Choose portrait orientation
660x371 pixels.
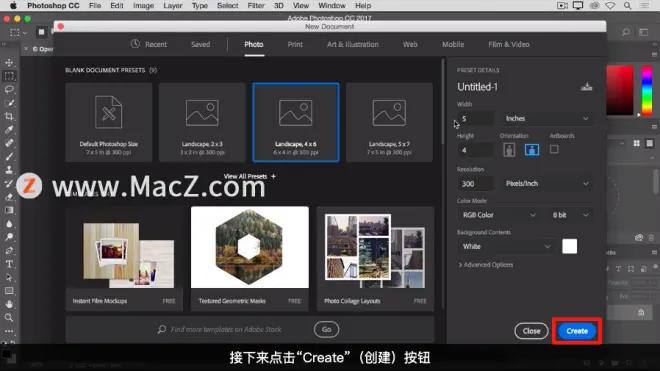[x=509, y=149]
